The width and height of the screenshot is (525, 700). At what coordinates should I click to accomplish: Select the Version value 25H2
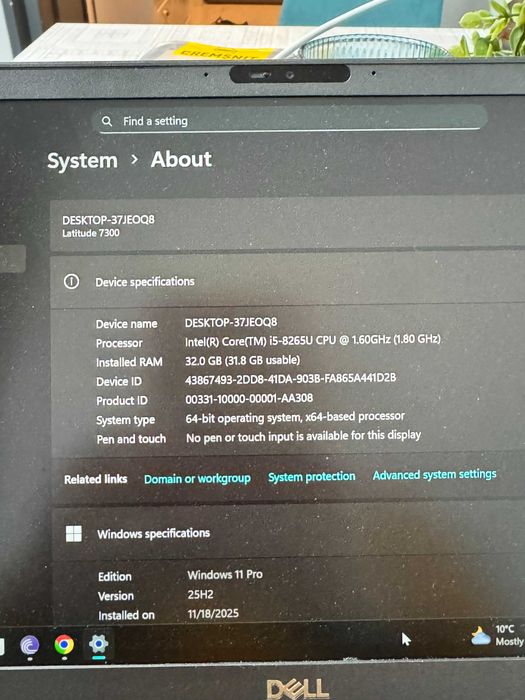tap(200, 595)
